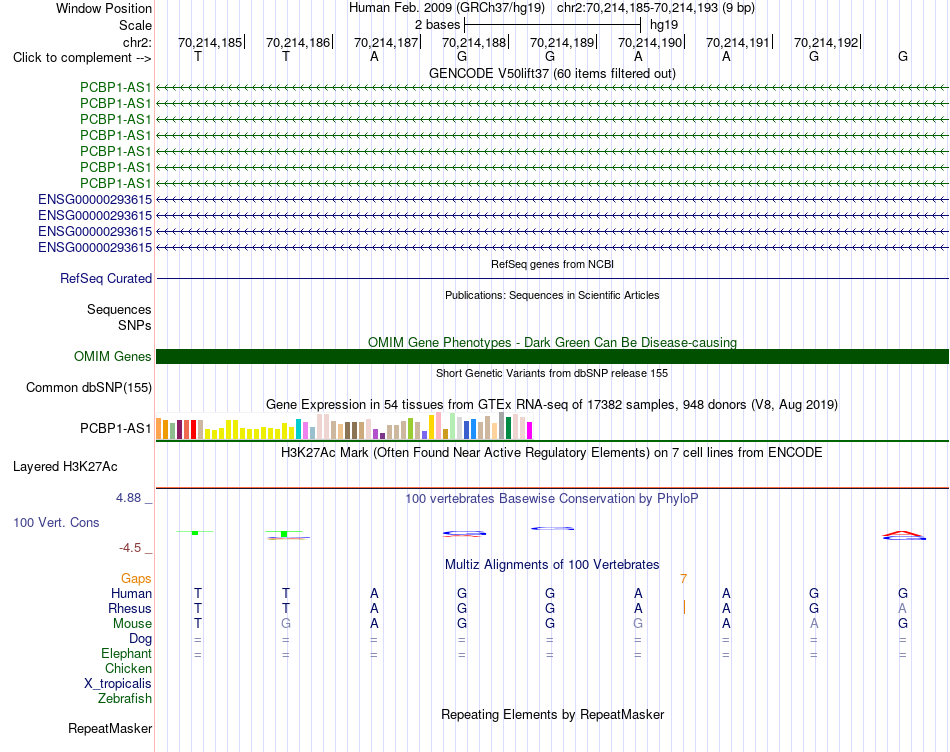Open the '100 vertebrates Basewise Conservation by PhyloP' title
950x752 pixels.
point(552,499)
